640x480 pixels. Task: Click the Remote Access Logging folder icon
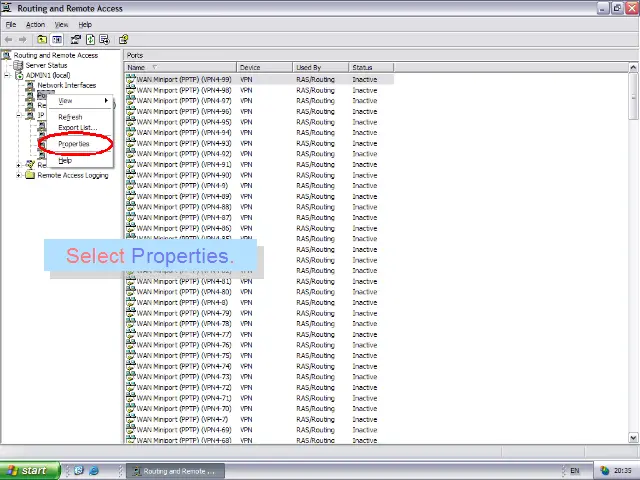tap(30, 175)
